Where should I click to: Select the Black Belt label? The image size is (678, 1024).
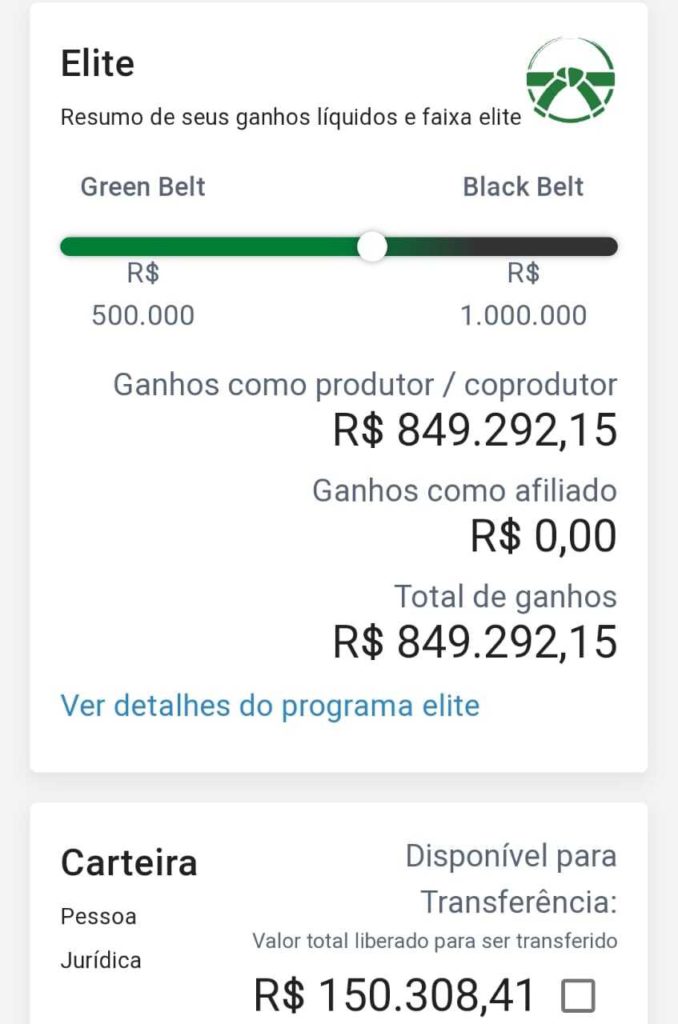(x=523, y=187)
